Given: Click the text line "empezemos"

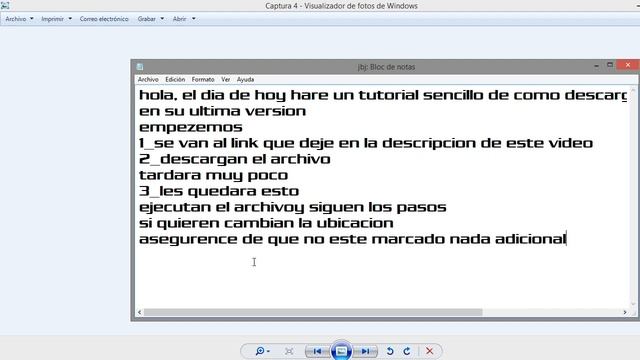Looking at the screenshot, I should (191, 127).
